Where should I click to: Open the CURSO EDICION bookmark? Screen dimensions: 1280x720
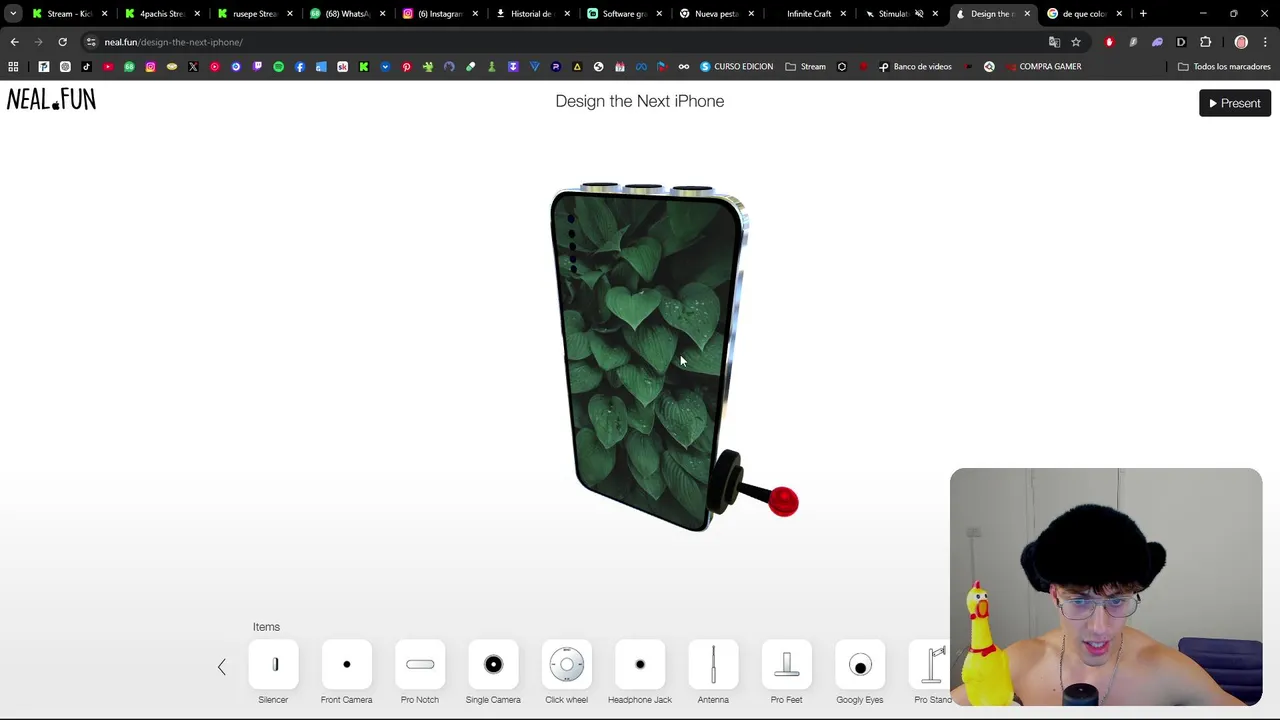(x=736, y=67)
